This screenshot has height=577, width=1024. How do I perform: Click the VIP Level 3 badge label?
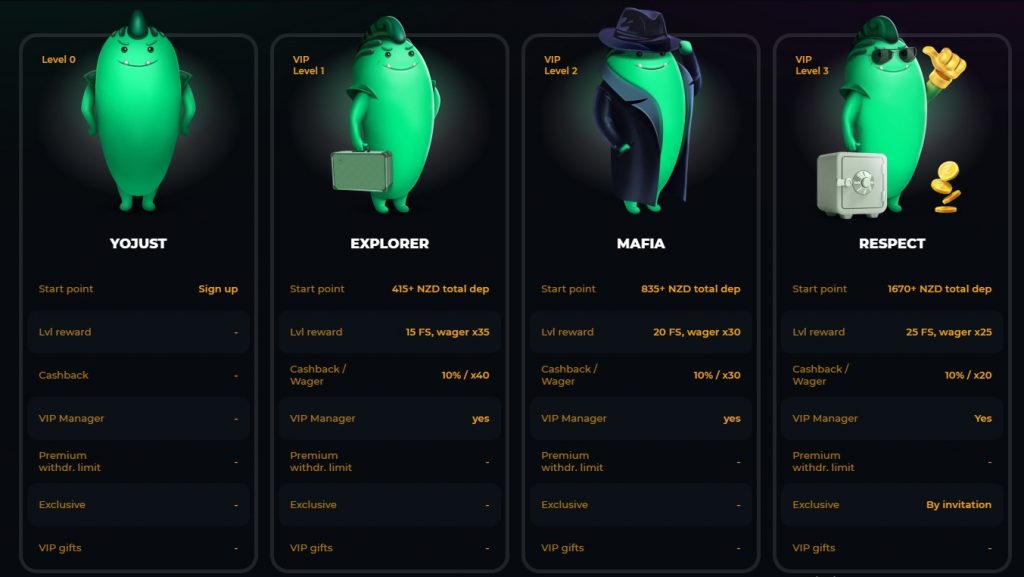pyautogui.click(x=812, y=65)
